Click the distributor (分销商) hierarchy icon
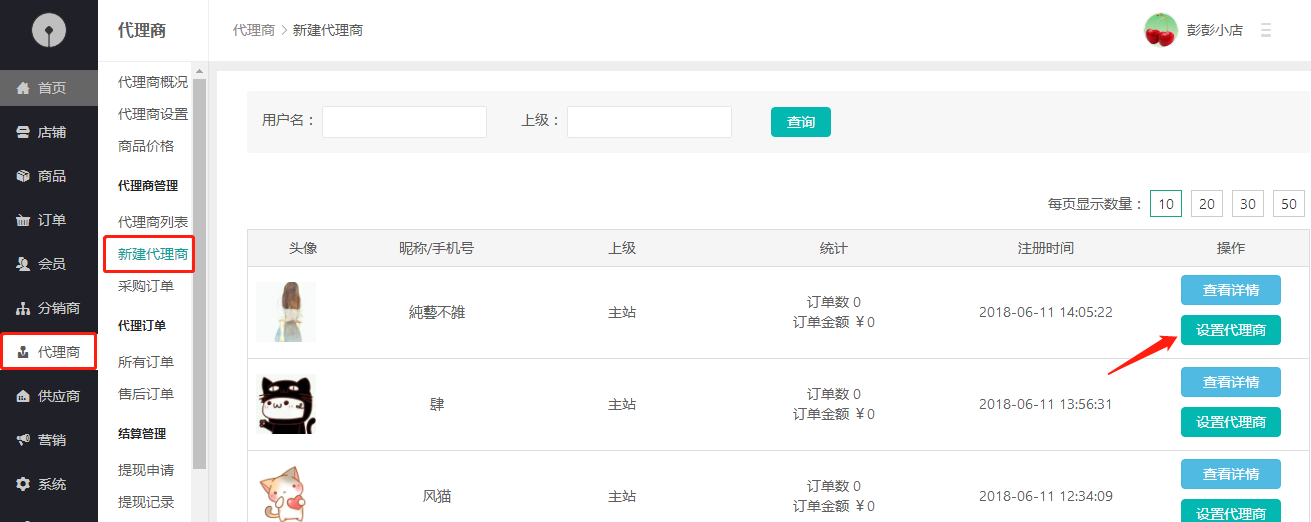This screenshot has width=1311, height=522. click(23, 308)
